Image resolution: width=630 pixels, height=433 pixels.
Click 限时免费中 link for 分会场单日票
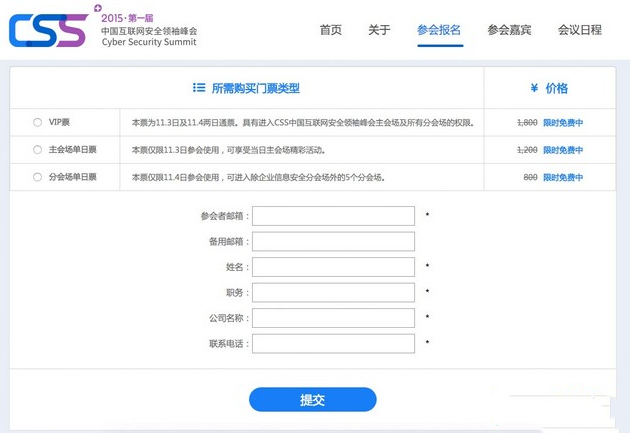tap(563, 177)
